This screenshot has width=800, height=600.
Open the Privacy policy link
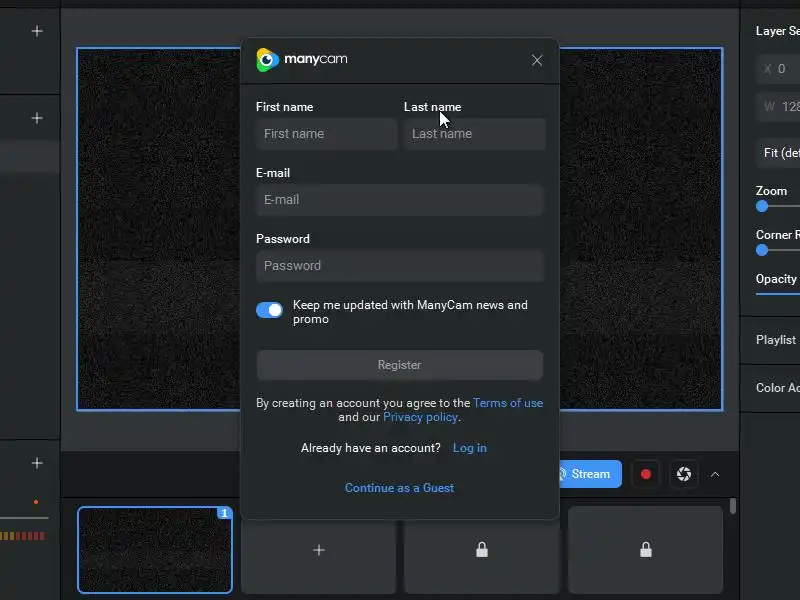coord(420,417)
